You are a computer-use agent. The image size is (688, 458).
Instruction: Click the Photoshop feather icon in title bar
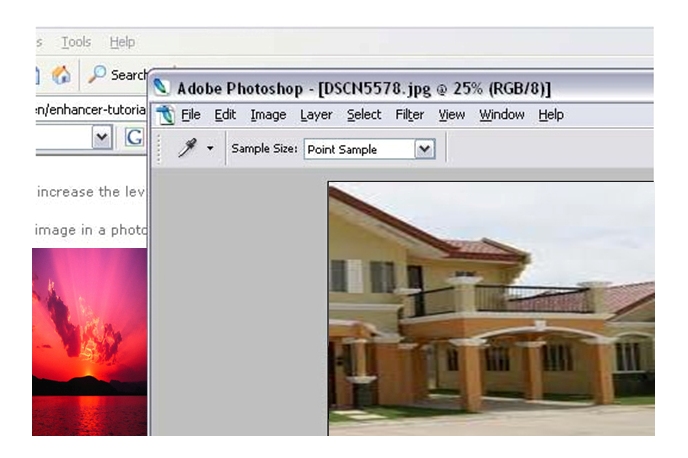coord(161,87)
